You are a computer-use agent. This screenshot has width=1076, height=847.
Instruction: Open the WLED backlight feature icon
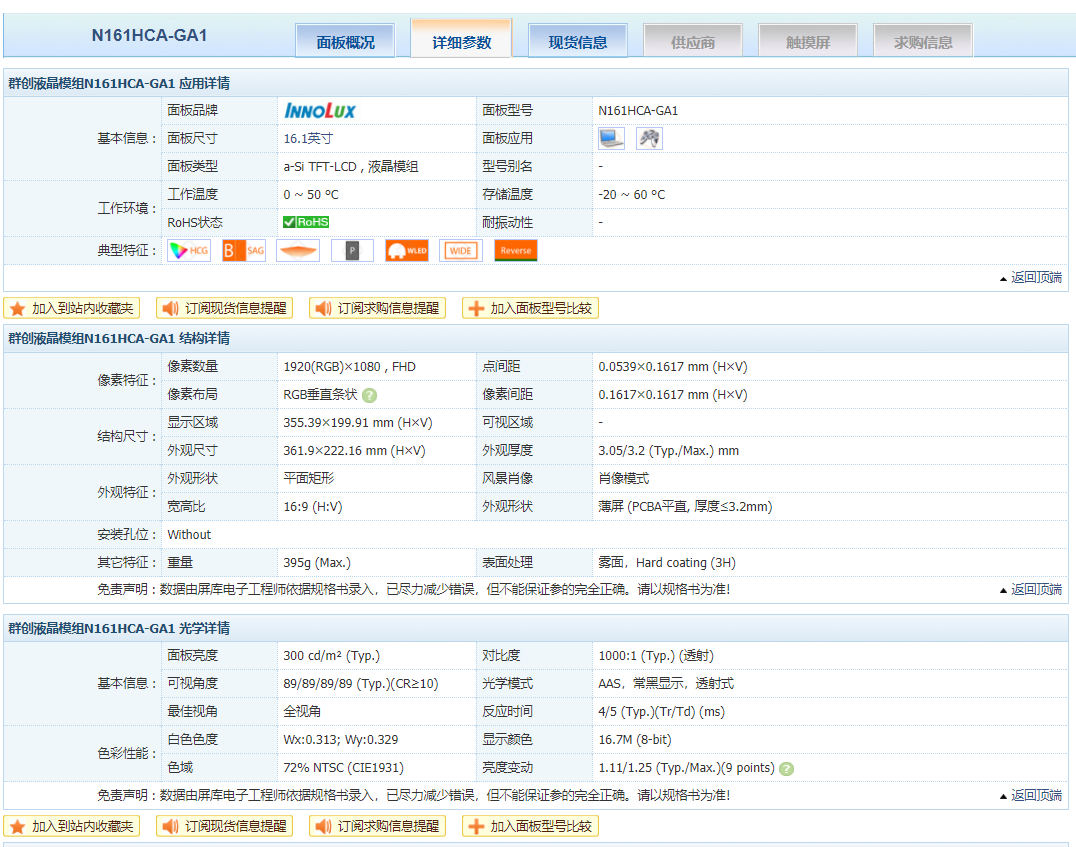tap(406, 250)
